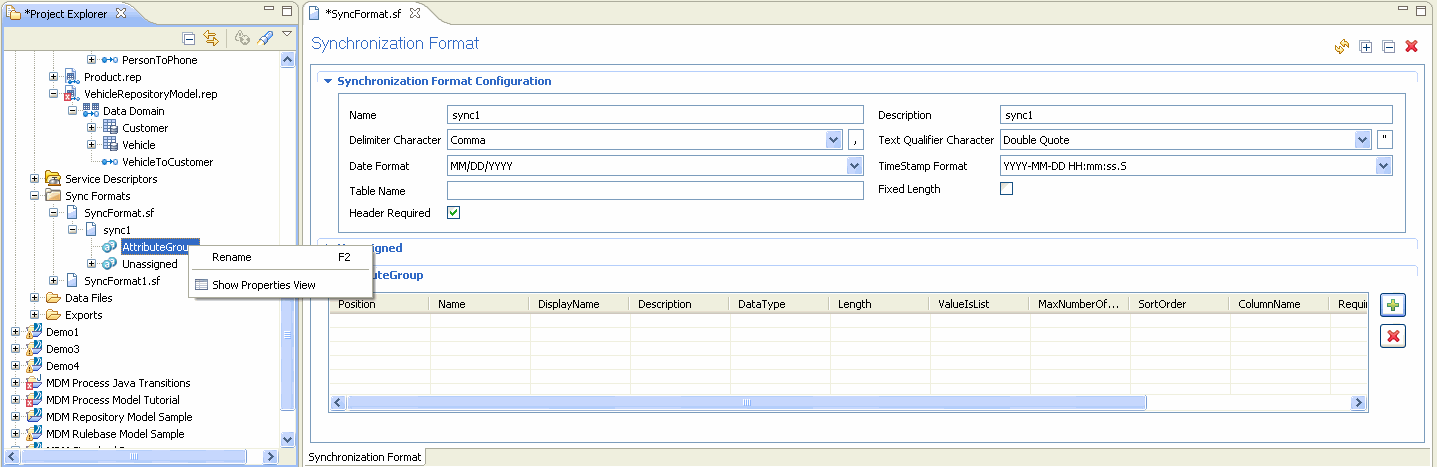The height and width of the screenshot is (467, 1437).
Task: Select SyncFormat.sf in tree
Action: click(x=119, y=213)
